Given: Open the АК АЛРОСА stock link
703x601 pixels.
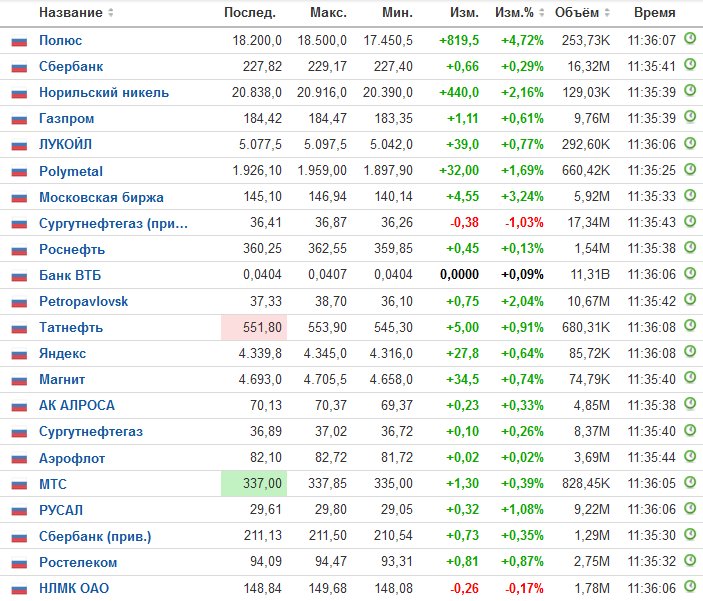Looking at the screenshot, I should (x=77, y=405).
